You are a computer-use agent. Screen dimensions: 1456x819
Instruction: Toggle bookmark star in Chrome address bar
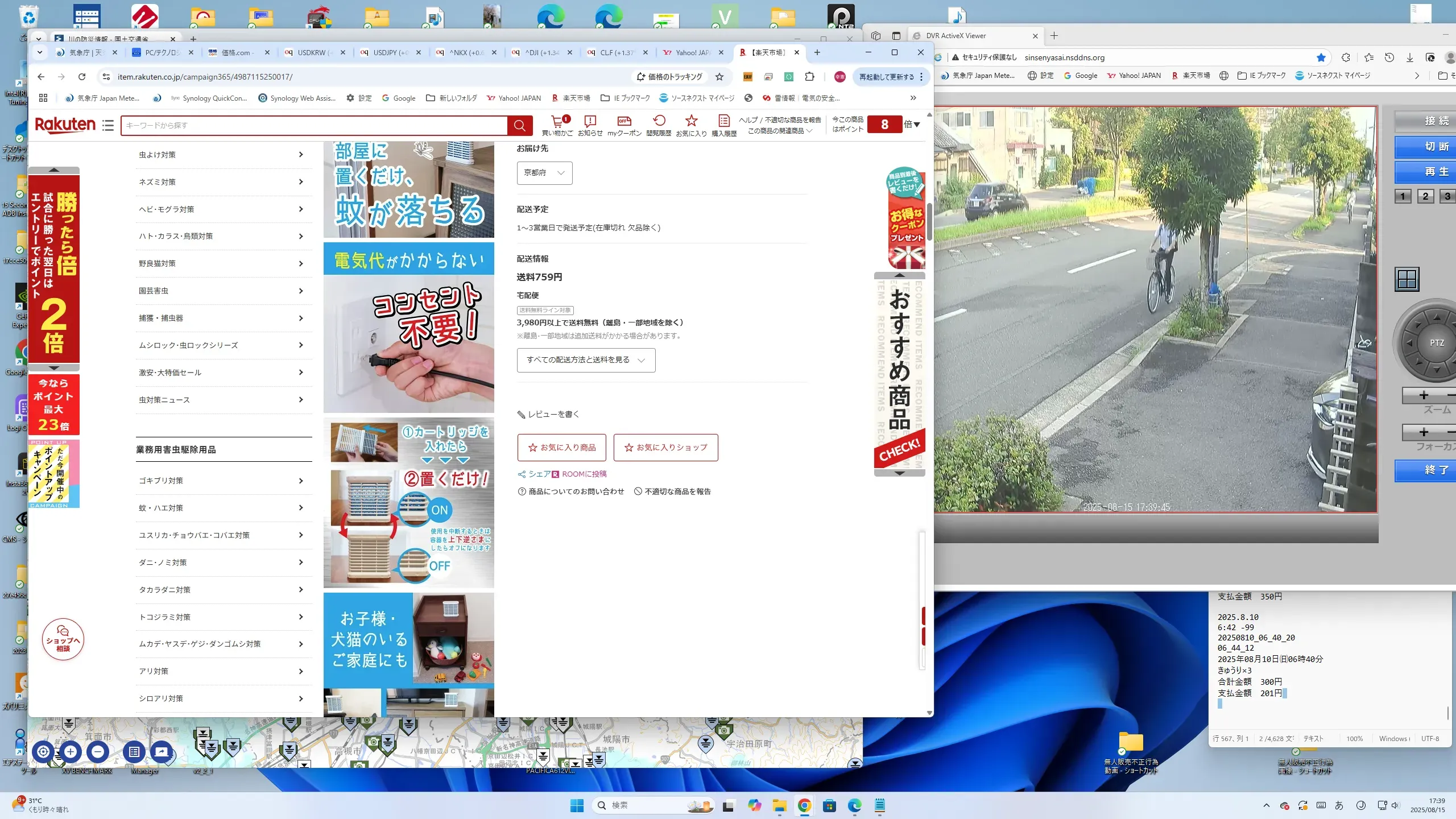(x=719, y=77)
